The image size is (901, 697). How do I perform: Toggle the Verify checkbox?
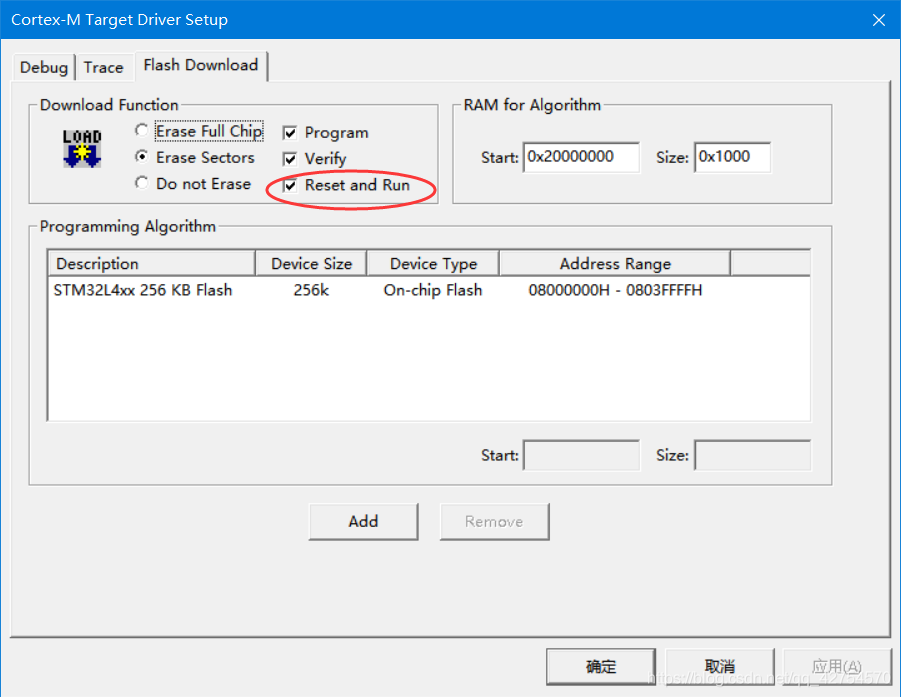(290, 159)
